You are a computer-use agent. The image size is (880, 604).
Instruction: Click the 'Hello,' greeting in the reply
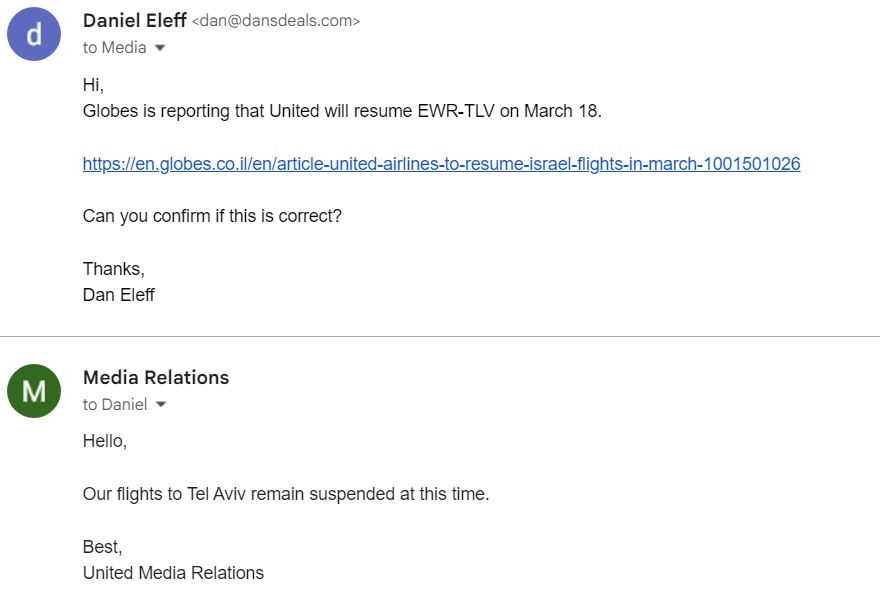click(x=105, y=441)
